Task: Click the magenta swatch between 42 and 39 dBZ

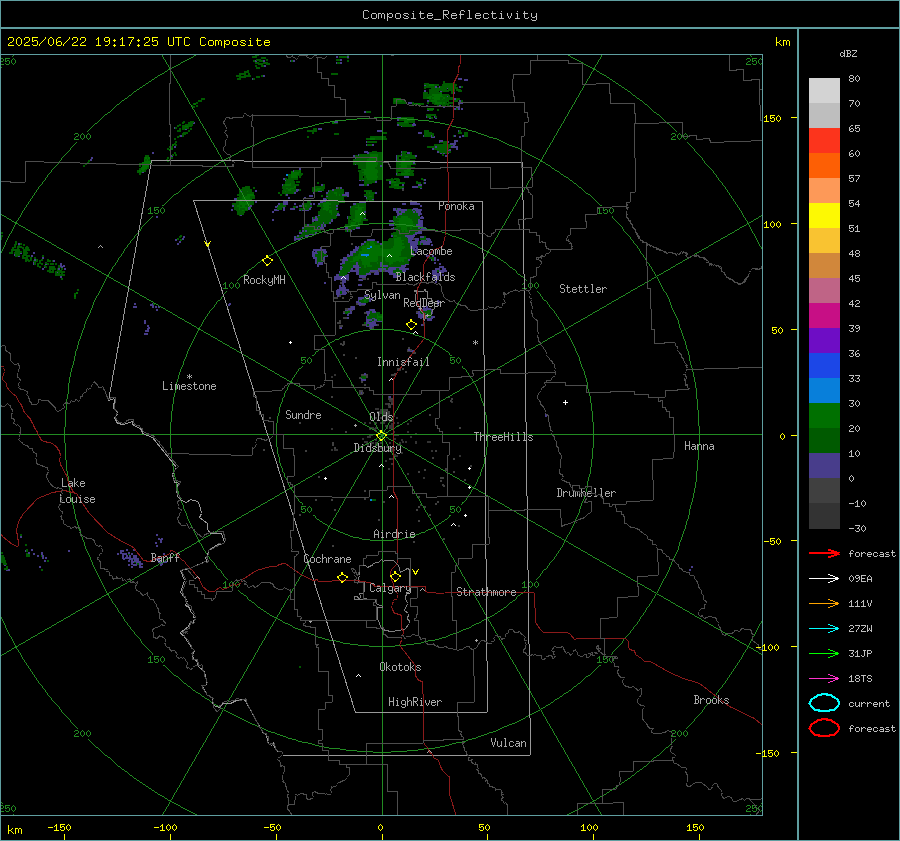Action: pos(824,316)
